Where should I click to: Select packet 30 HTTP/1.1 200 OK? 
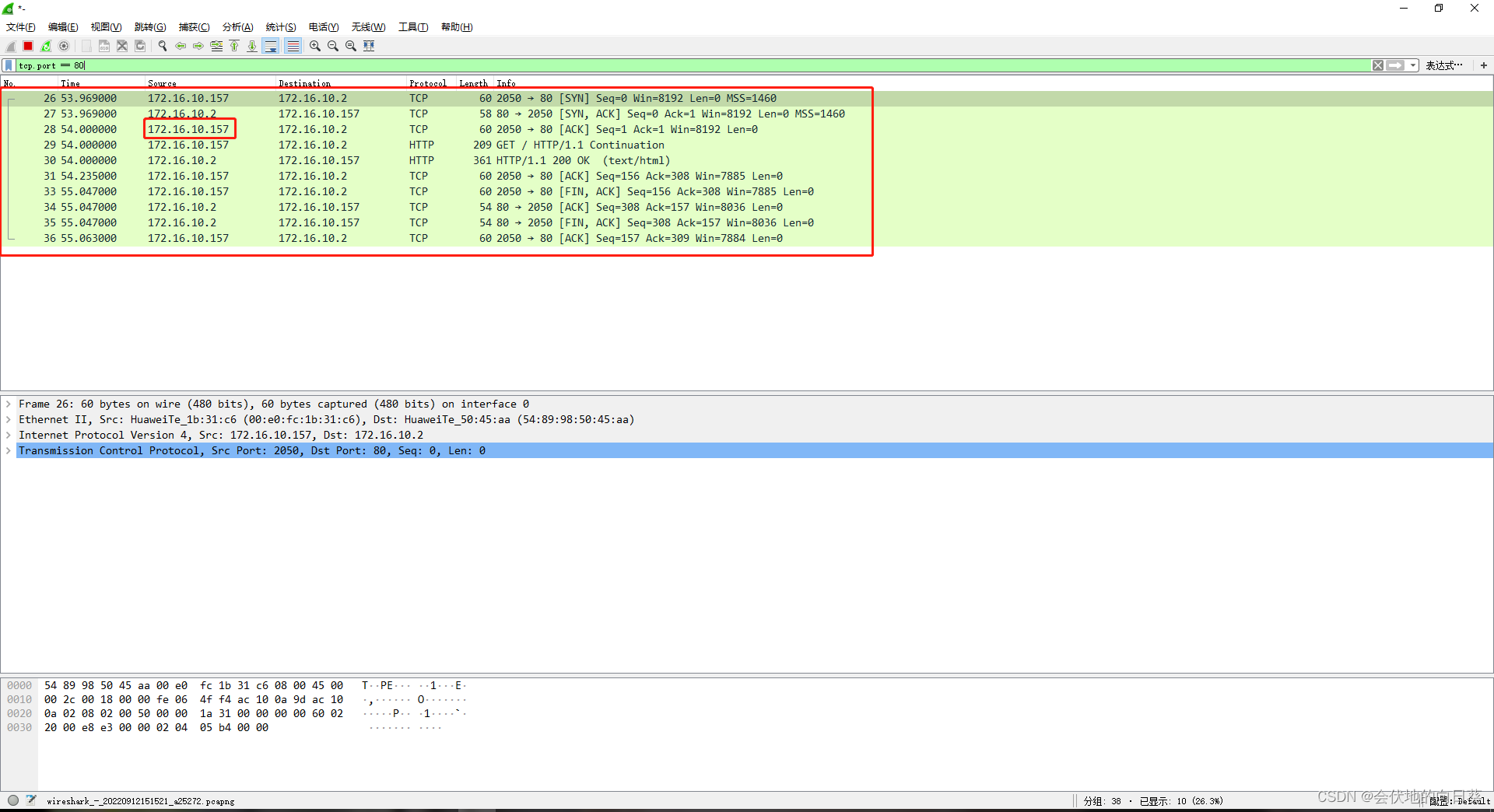747,161
